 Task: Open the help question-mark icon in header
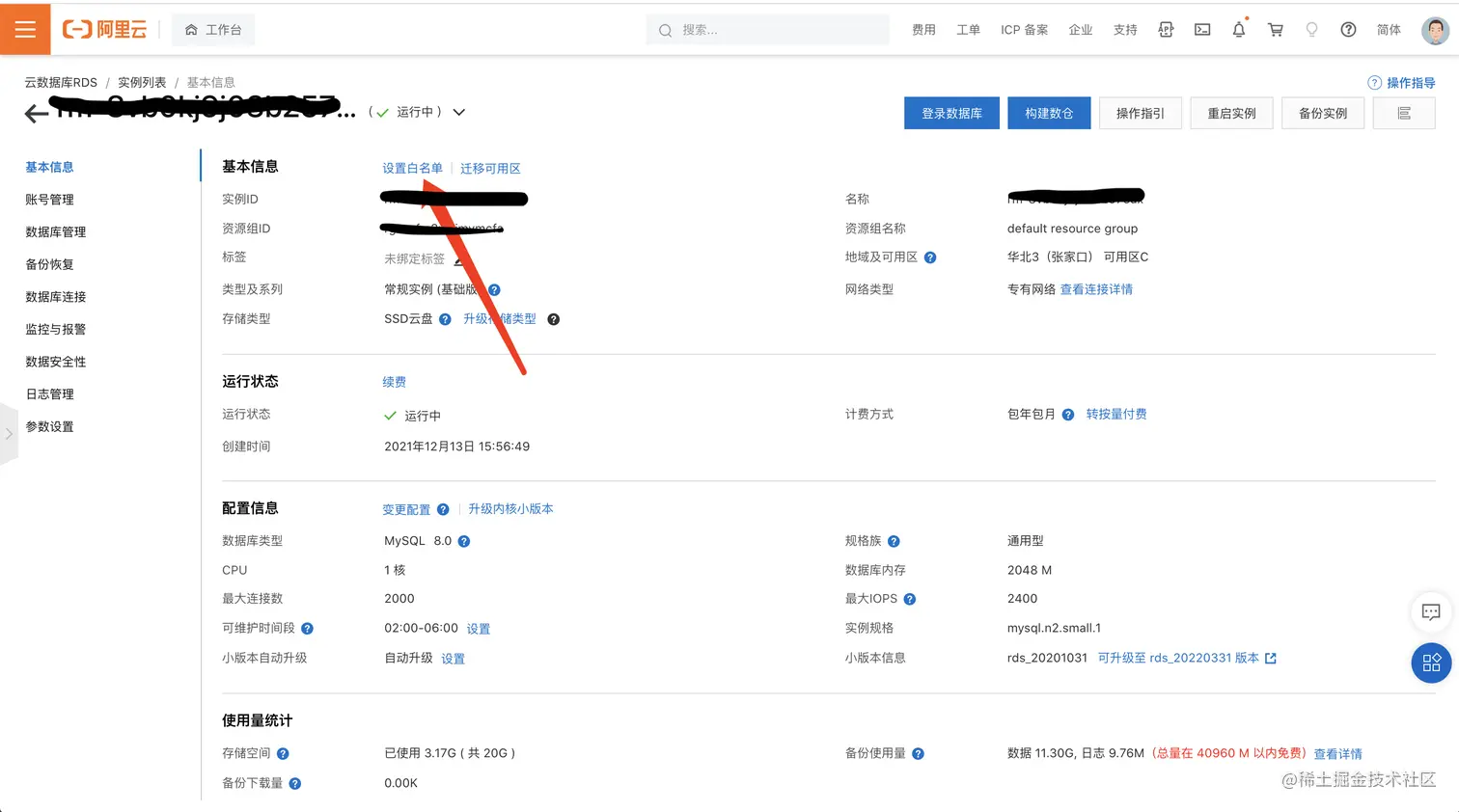coord(1348,30)
